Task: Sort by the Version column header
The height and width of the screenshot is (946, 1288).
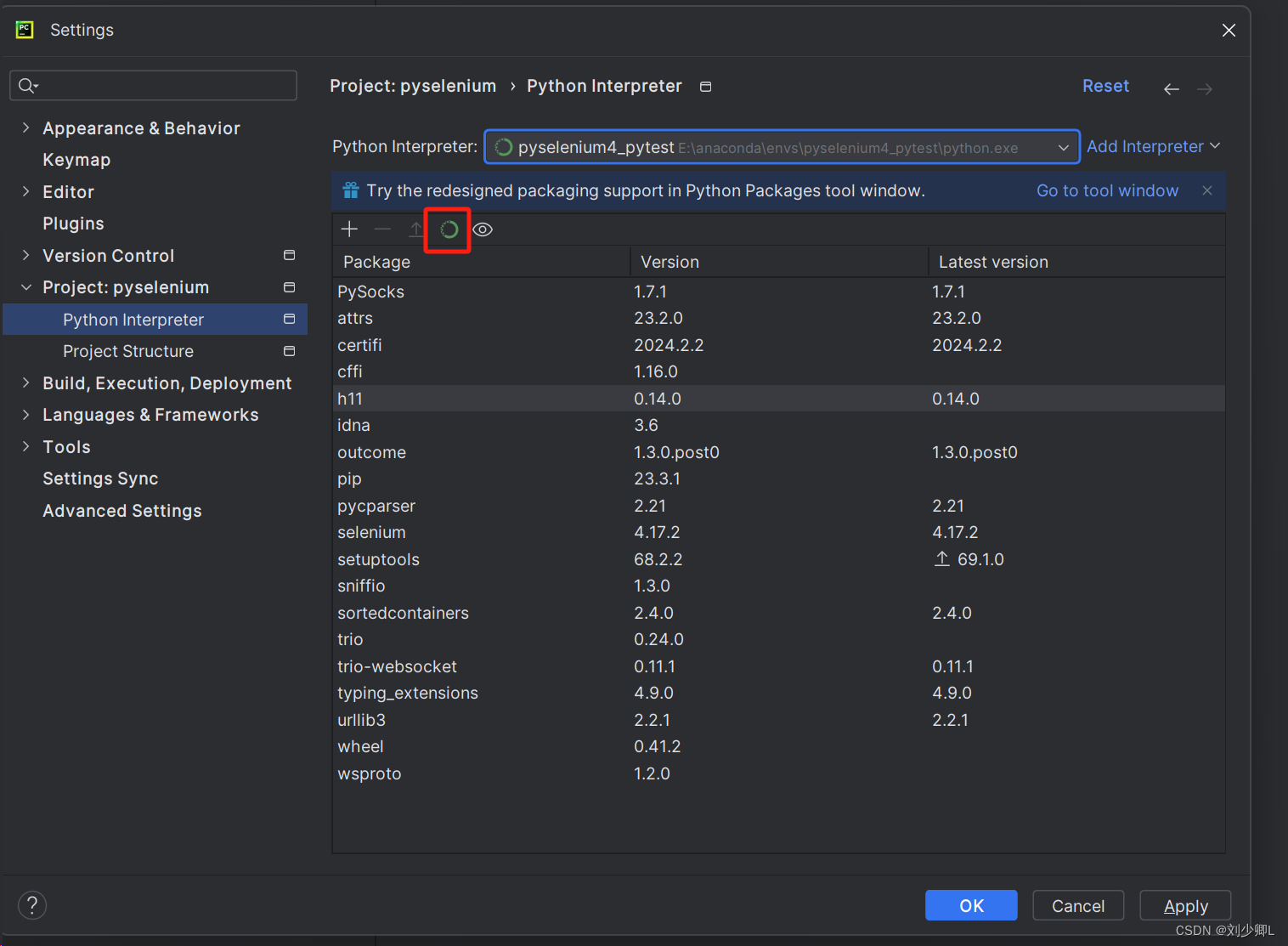Action: 779,262
